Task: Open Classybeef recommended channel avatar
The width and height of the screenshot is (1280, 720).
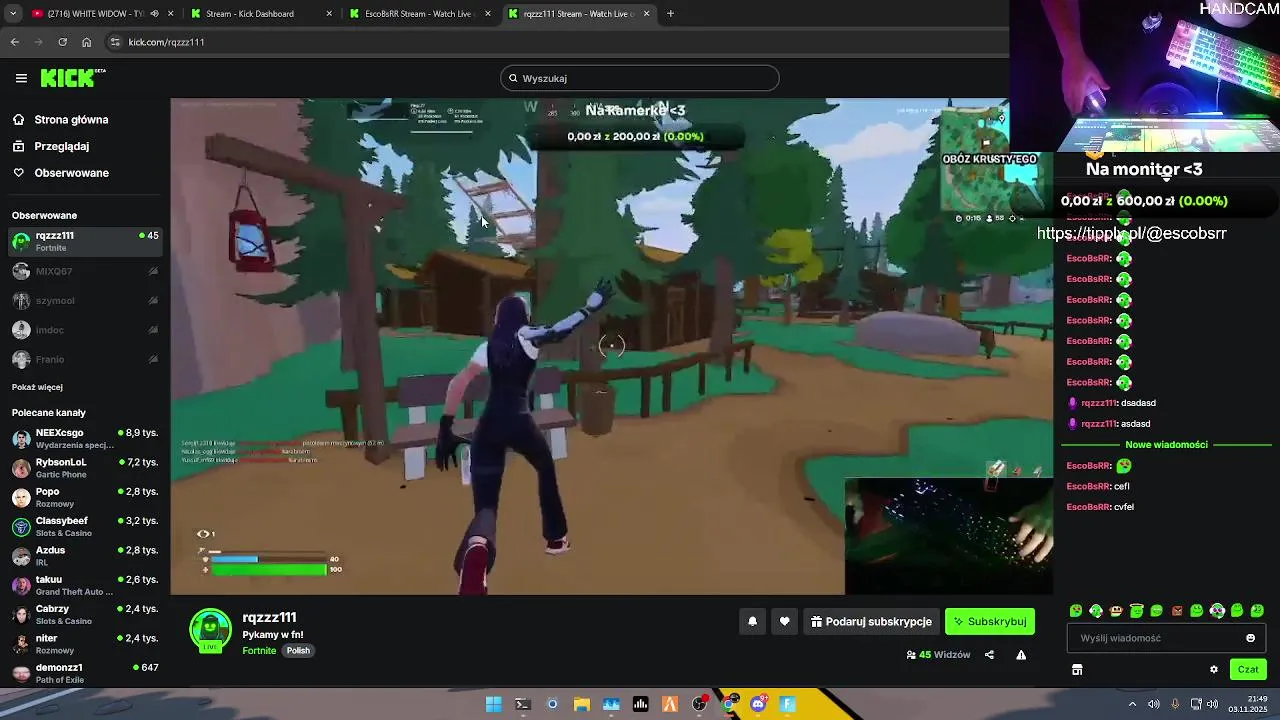Action: click(21, 527)
